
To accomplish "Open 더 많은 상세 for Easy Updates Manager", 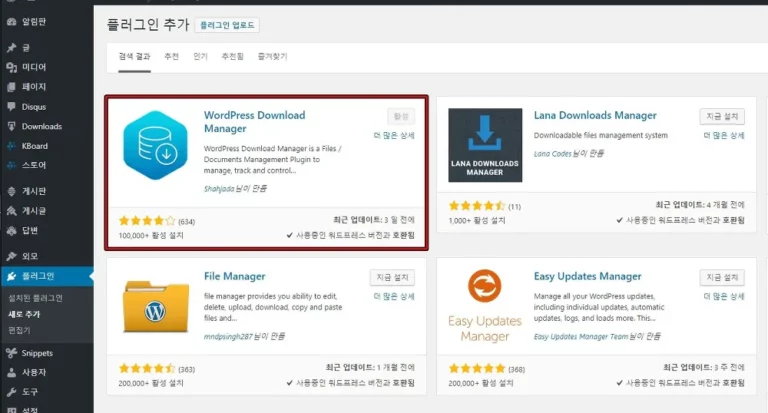I will tap(723, 296).
